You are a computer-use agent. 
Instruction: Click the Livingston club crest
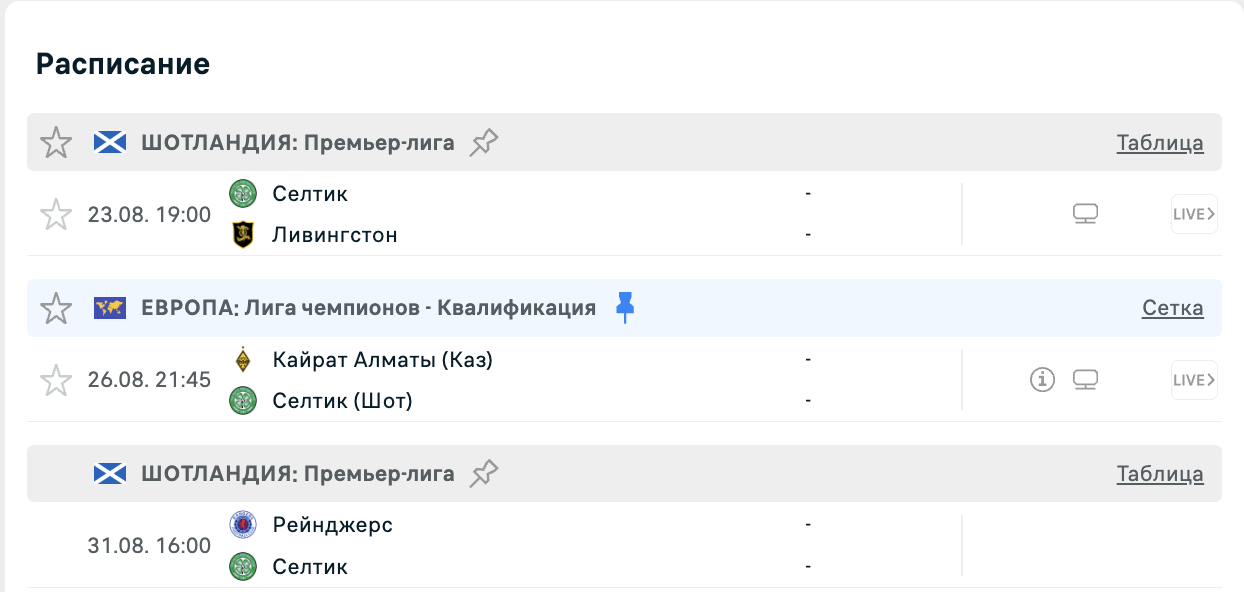pyautogui.click(x=243, y=235)
